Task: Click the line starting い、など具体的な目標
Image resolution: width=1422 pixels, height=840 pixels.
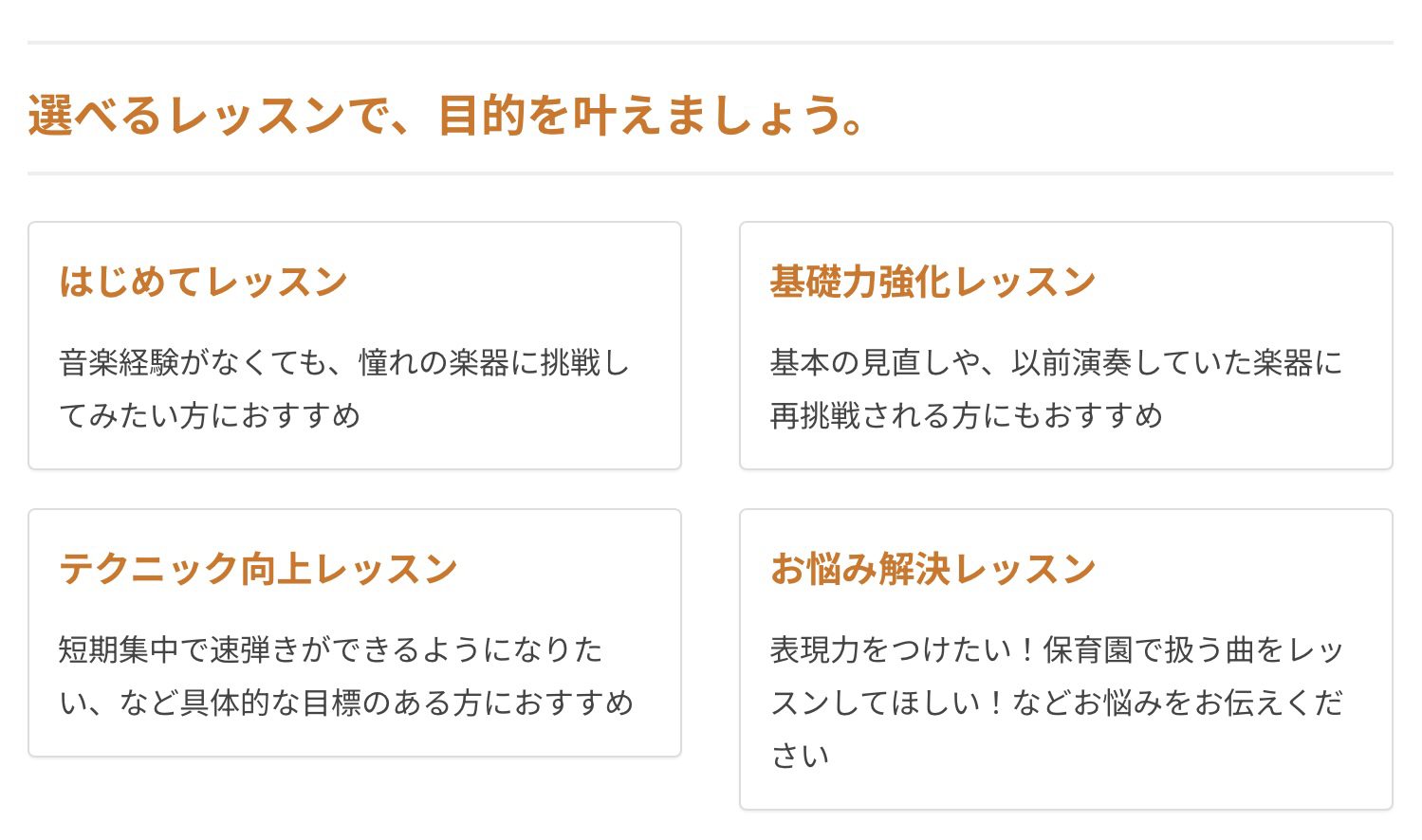Action: pos(346,703)
